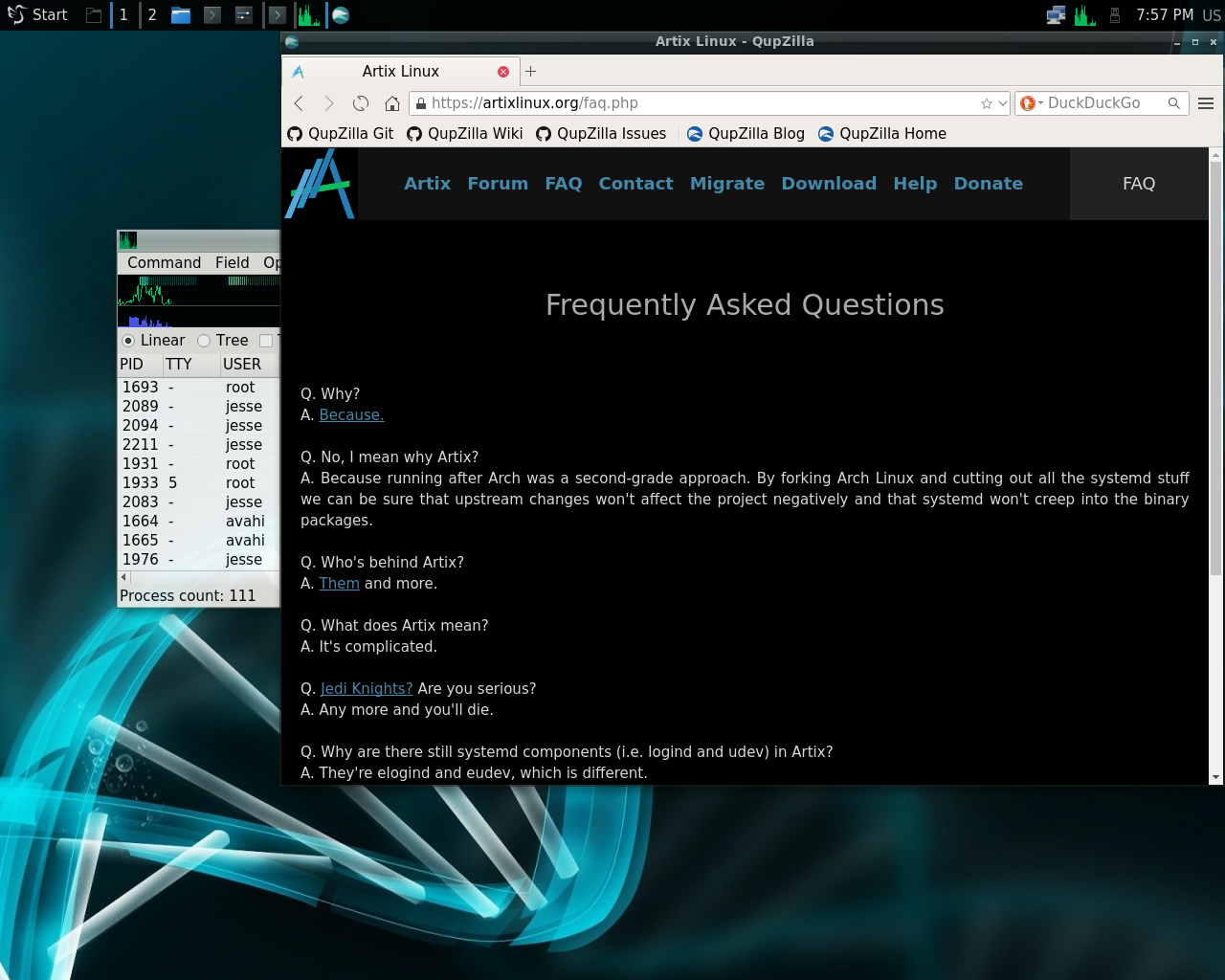Open a new tab with the plus button

point(531,71)
